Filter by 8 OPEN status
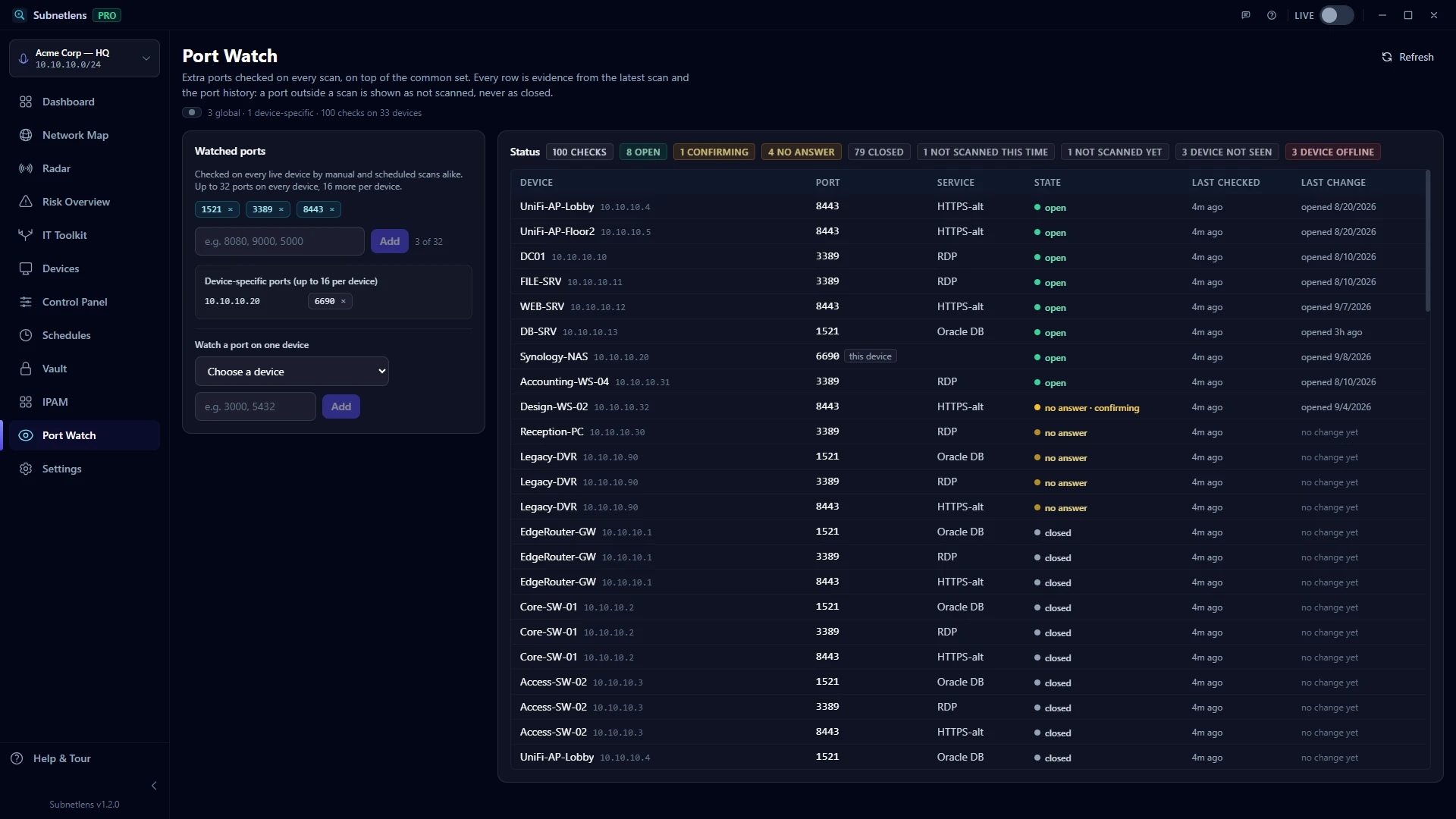Screen dimensions: 1456x819 (643, 152)
